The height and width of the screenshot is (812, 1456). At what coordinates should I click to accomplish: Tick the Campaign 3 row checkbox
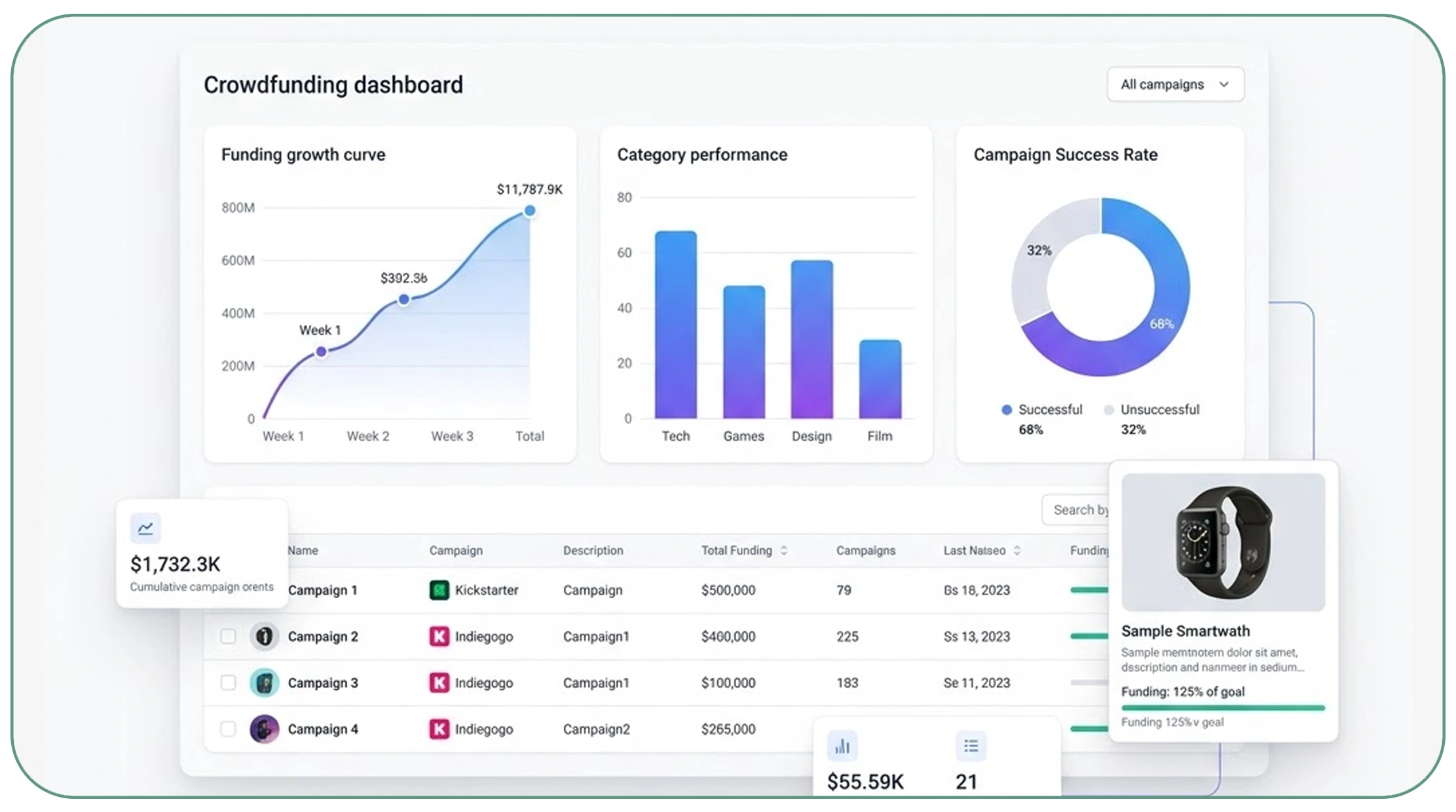point(228,683)
